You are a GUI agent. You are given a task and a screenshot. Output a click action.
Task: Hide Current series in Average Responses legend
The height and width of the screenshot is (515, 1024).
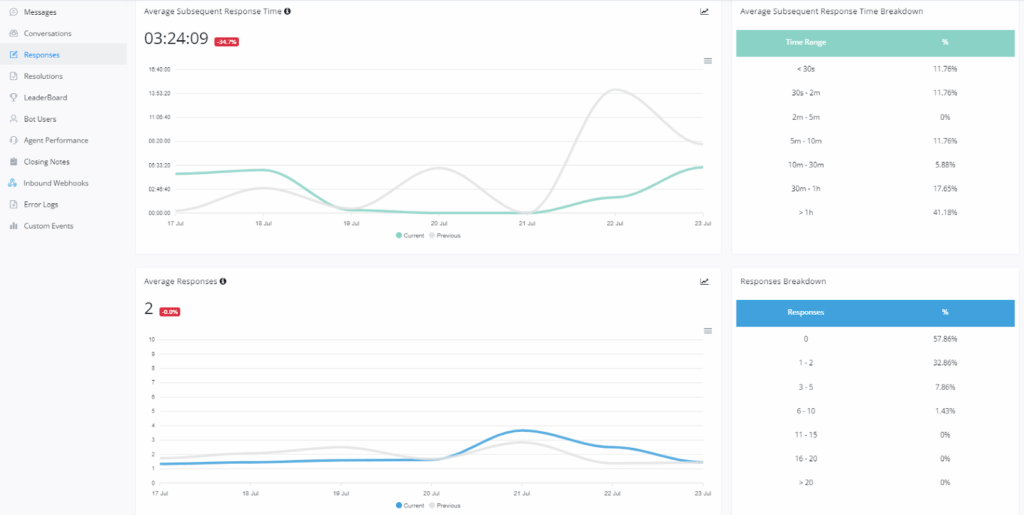(x=410, y=506)
